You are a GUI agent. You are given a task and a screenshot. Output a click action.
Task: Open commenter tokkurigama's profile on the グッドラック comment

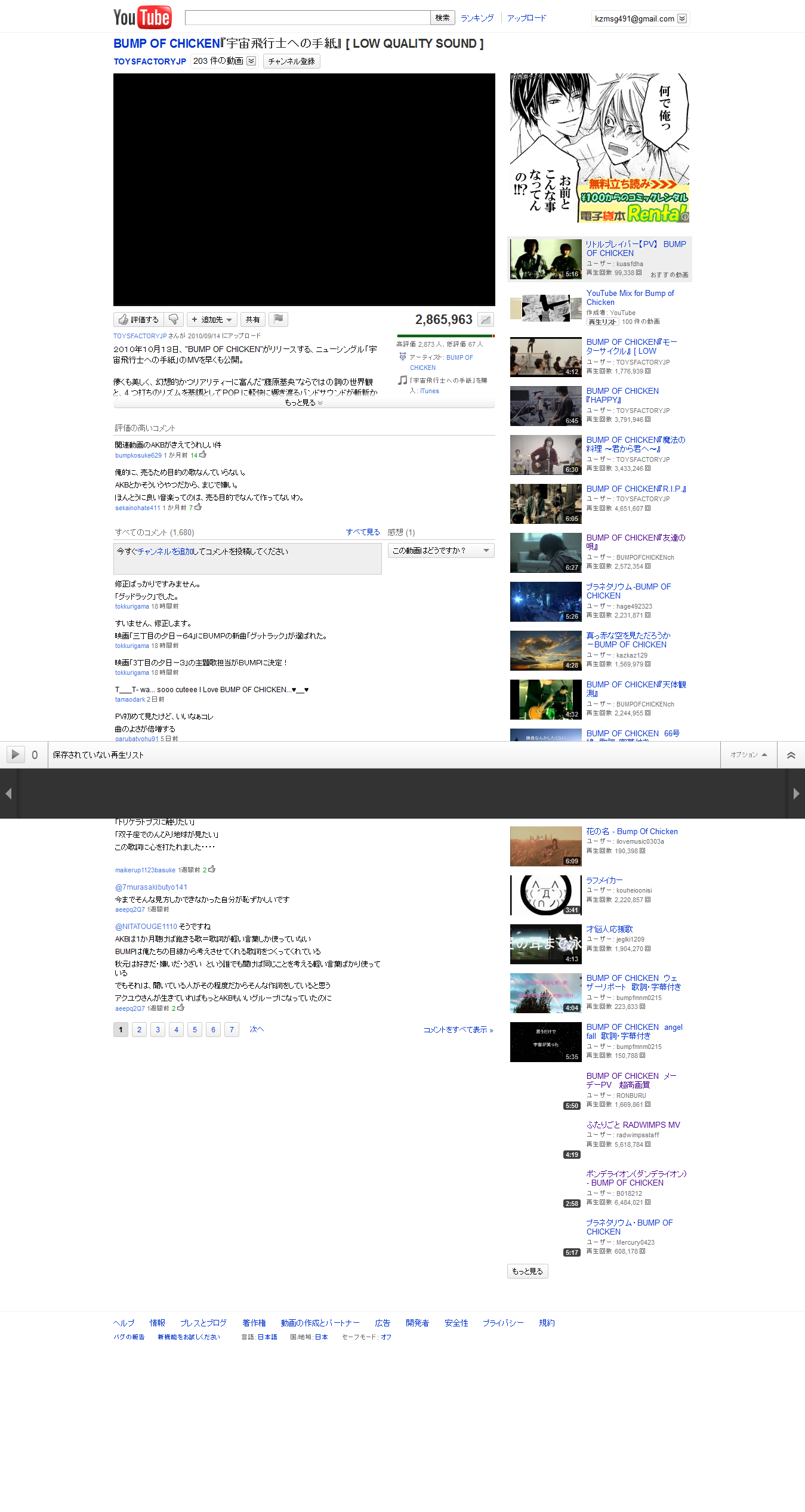(132, 606)
